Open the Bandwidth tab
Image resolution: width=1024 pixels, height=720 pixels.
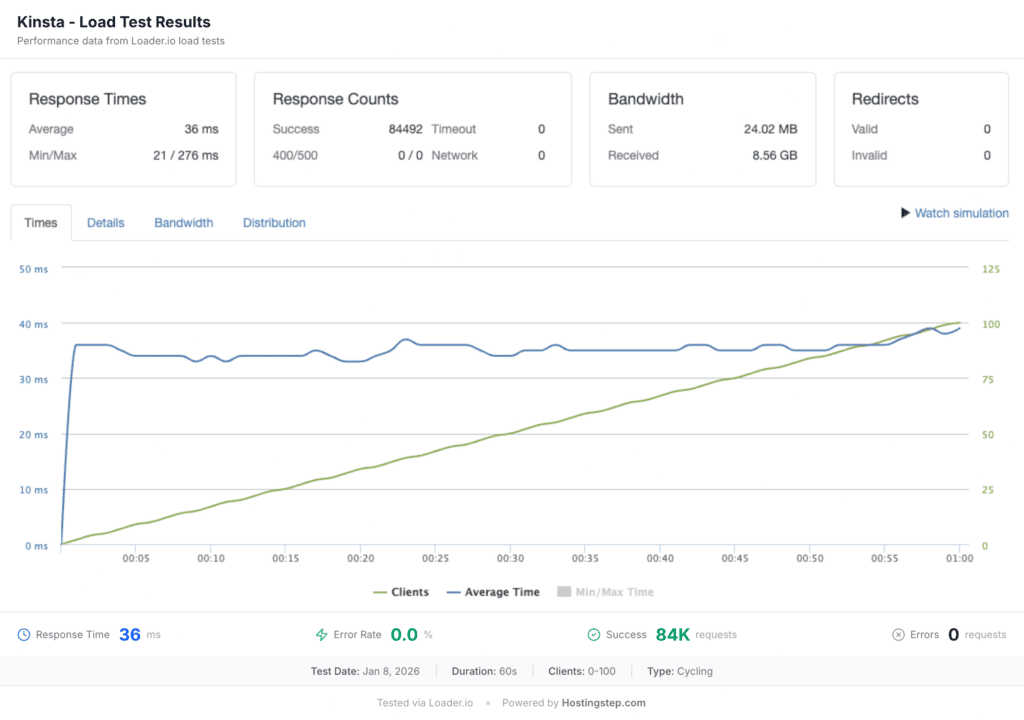(x=183, y=223)
